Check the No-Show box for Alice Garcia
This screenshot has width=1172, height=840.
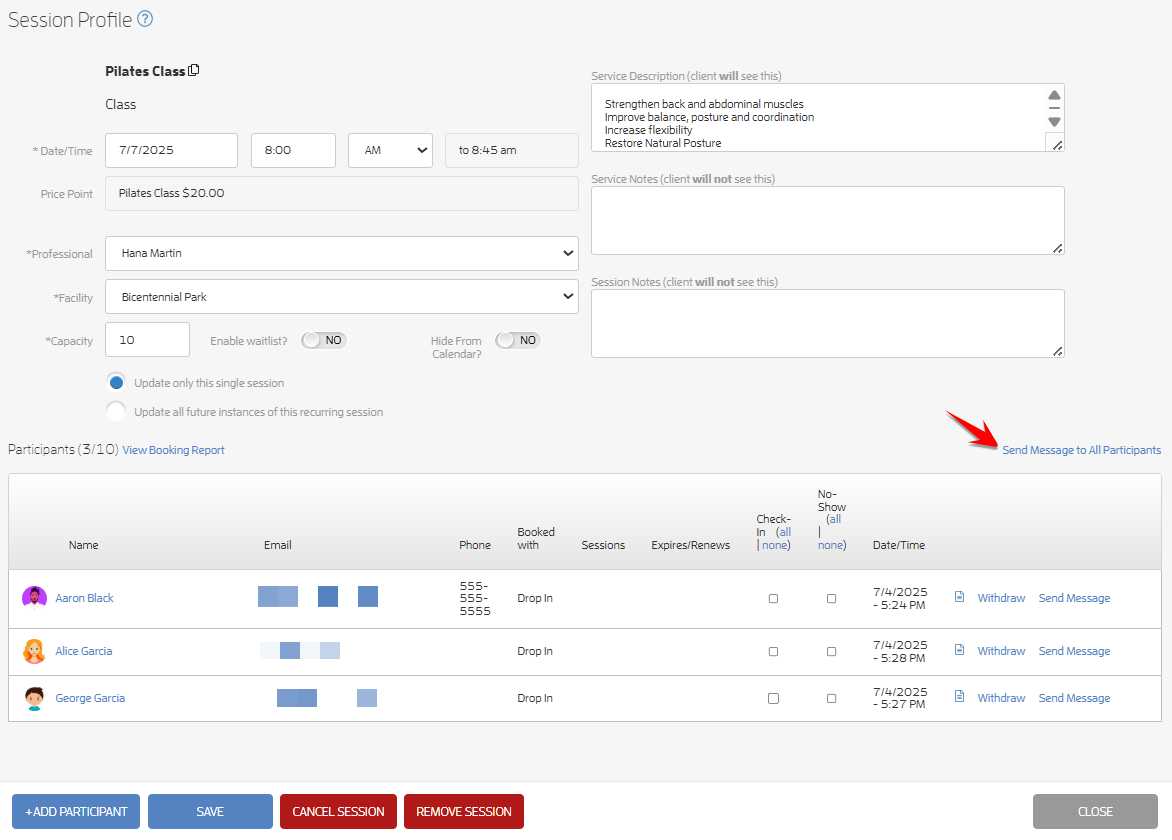pos(831,652)
